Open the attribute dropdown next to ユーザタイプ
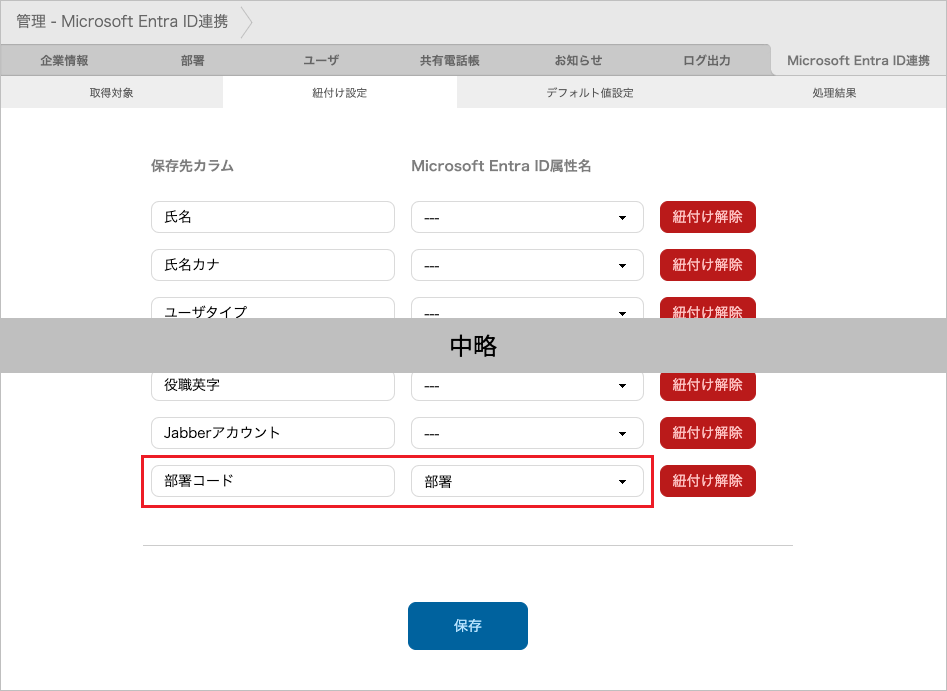 [527, 311]
